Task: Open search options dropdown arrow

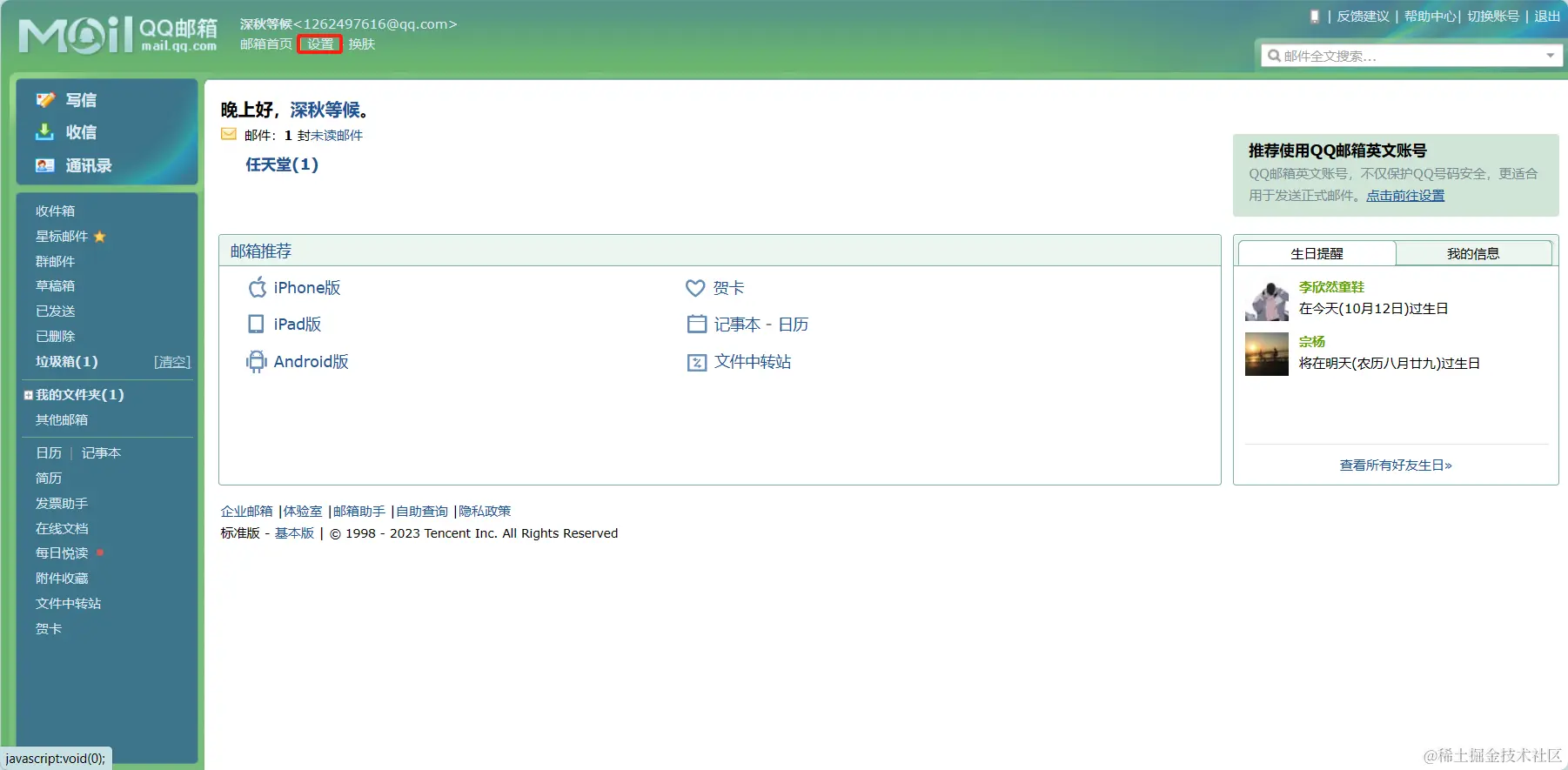Action: coord(1550,56)
